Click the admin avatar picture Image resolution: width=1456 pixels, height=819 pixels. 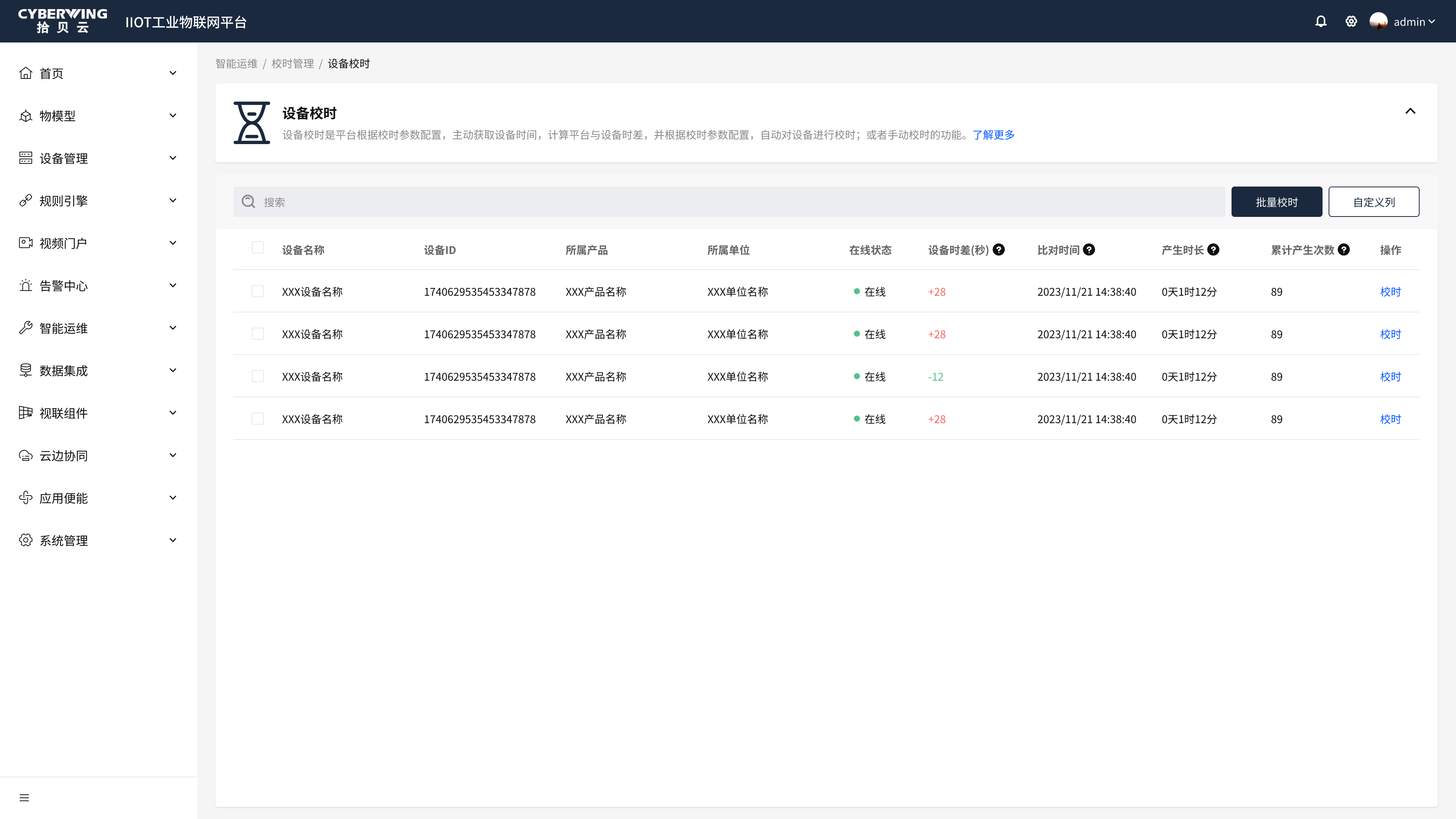1378,22
